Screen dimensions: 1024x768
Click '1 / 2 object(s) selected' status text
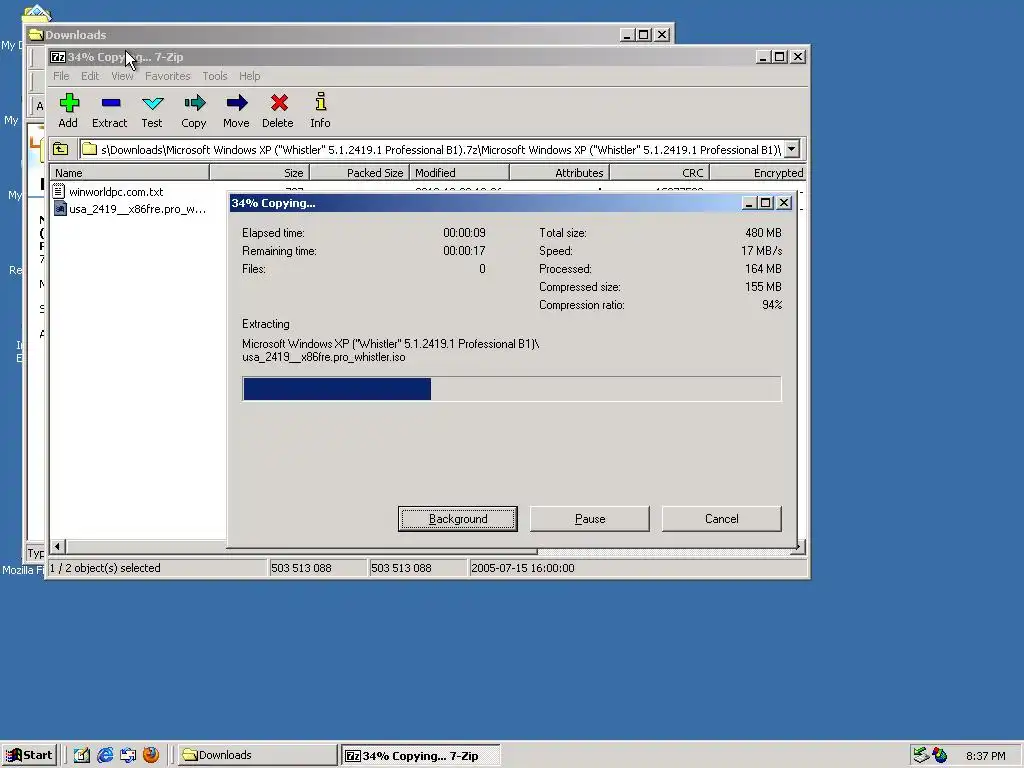click(105, 568)
